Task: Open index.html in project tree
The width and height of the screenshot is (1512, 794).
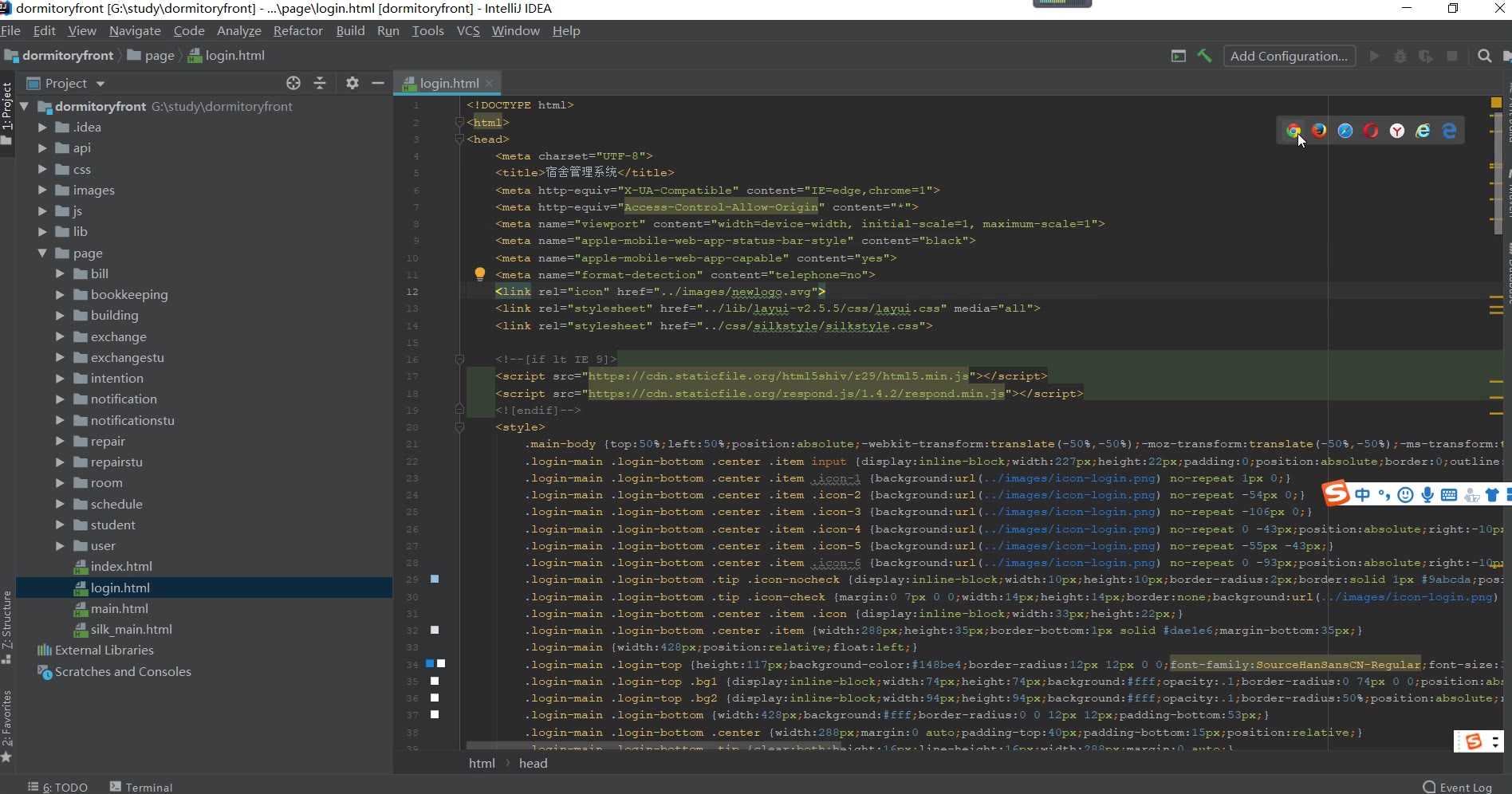Action: 120,566
